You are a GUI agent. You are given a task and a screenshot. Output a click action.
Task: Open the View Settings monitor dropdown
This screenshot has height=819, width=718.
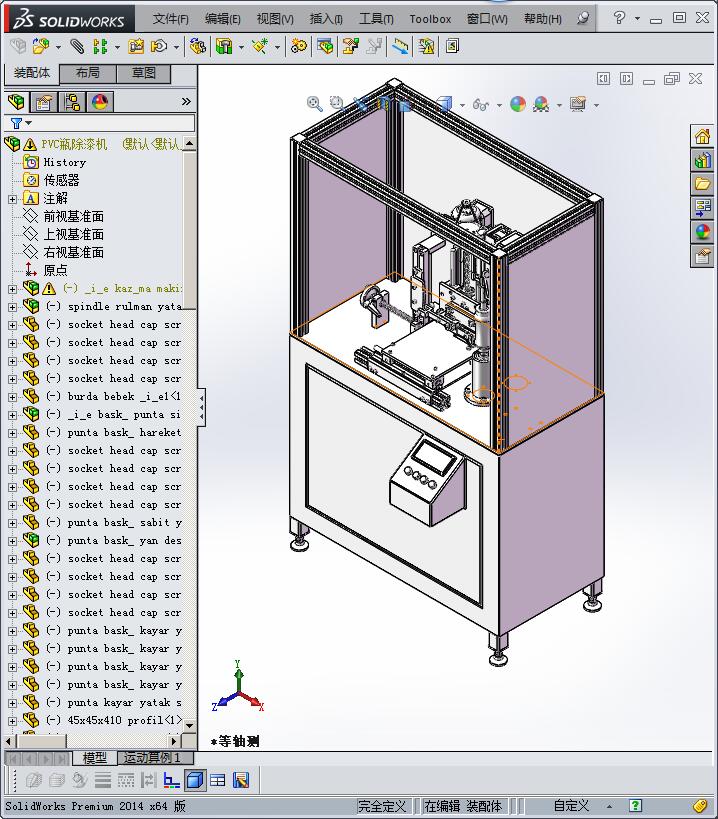click(x=596, y=106)
